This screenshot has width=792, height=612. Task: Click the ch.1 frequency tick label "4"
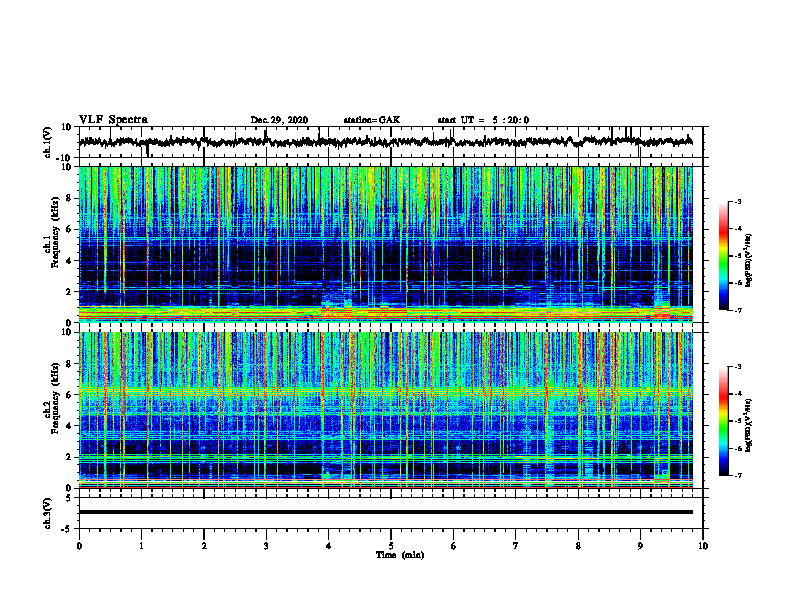pyautogui.click(x=69, y=261)
